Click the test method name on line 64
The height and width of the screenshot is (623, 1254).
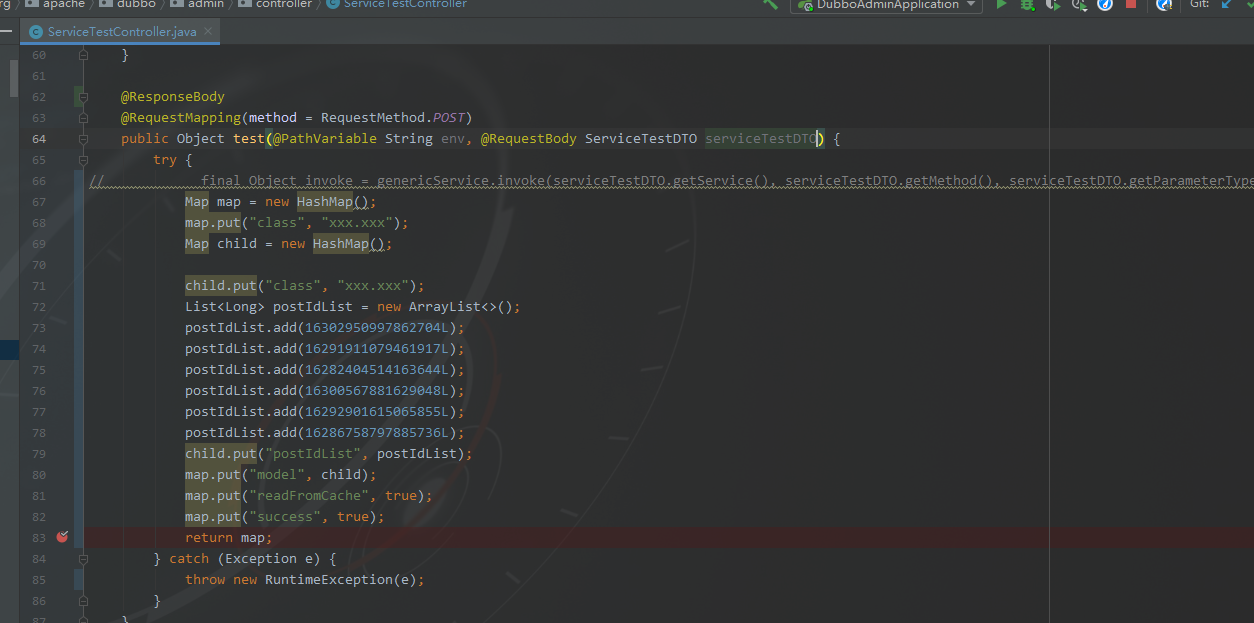249,139
